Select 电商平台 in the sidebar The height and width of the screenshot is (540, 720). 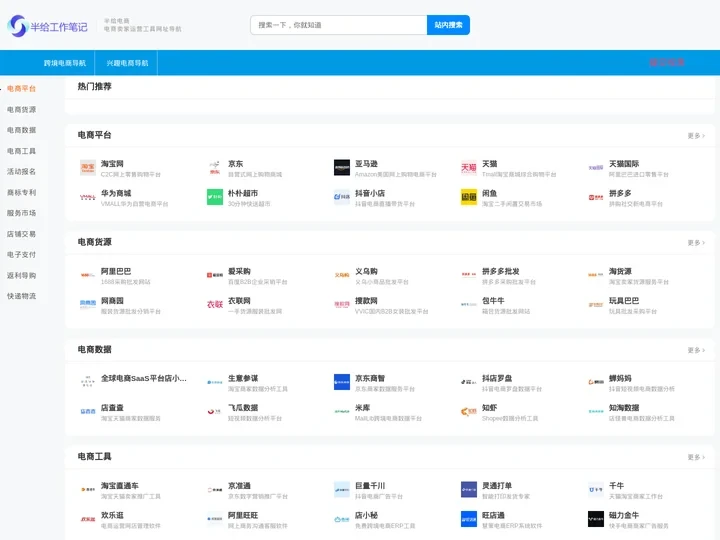pyautogui.click(x=21, y=89)
